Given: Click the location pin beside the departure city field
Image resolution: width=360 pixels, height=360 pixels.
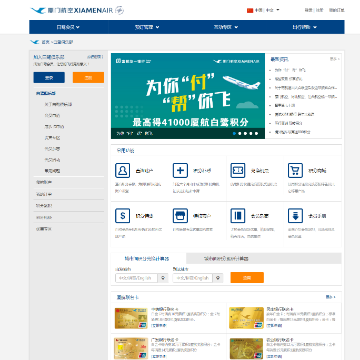Looking at the screenshot, I should (x=163, y=278).
